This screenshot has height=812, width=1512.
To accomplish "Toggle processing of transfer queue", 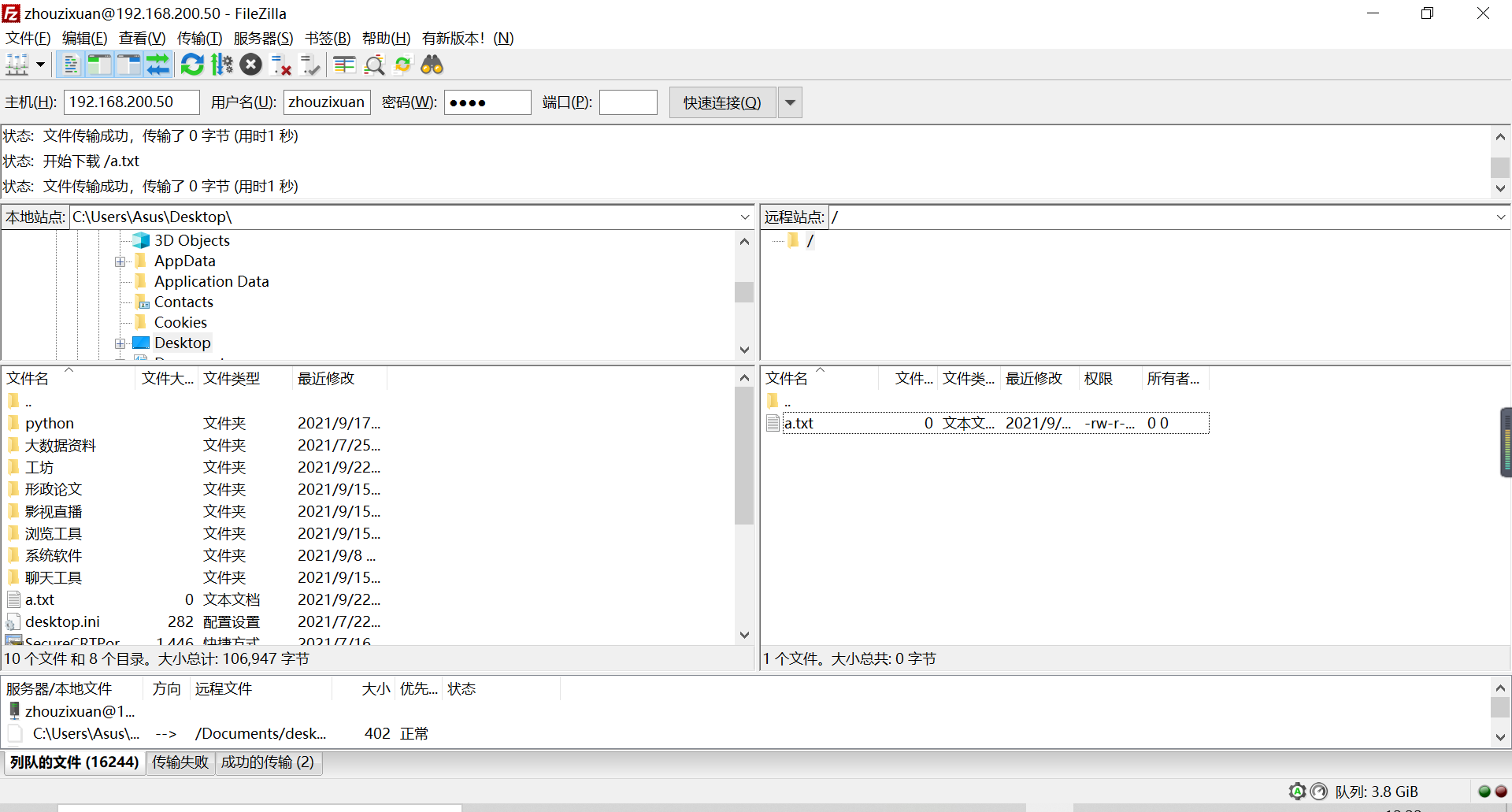I will coord(222,65).
